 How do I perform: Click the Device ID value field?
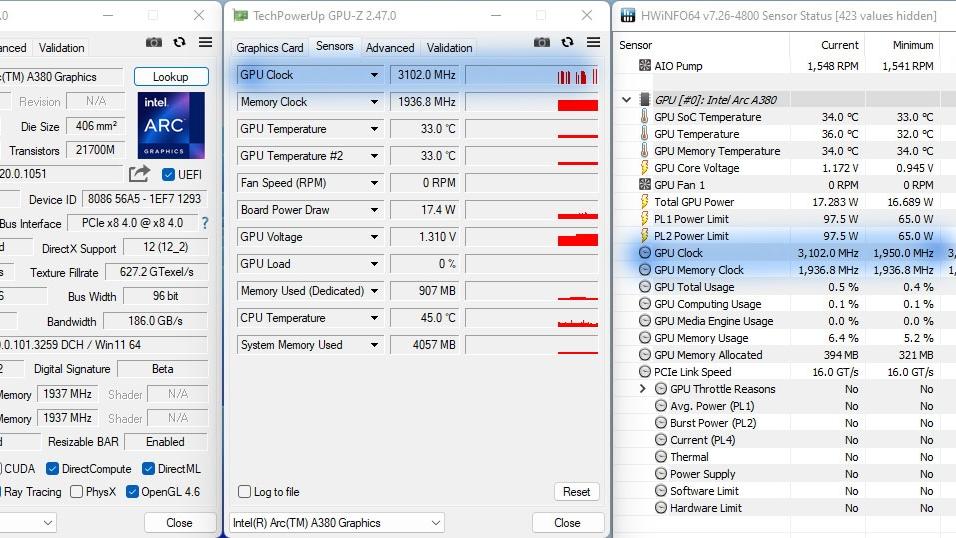[144, 199]
